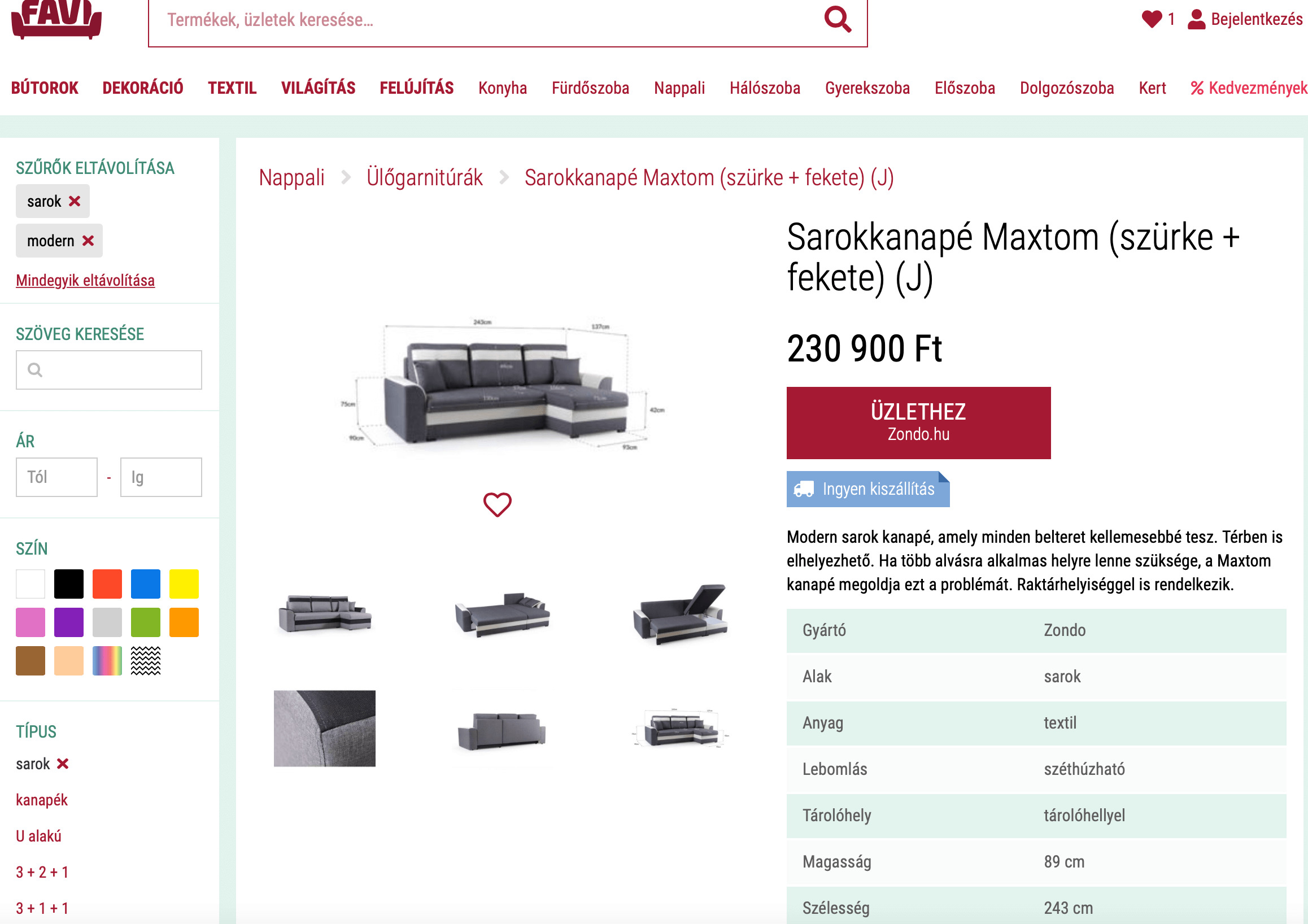Click the ÜZLETHEZ Zondo.hu button

point(918,422)
